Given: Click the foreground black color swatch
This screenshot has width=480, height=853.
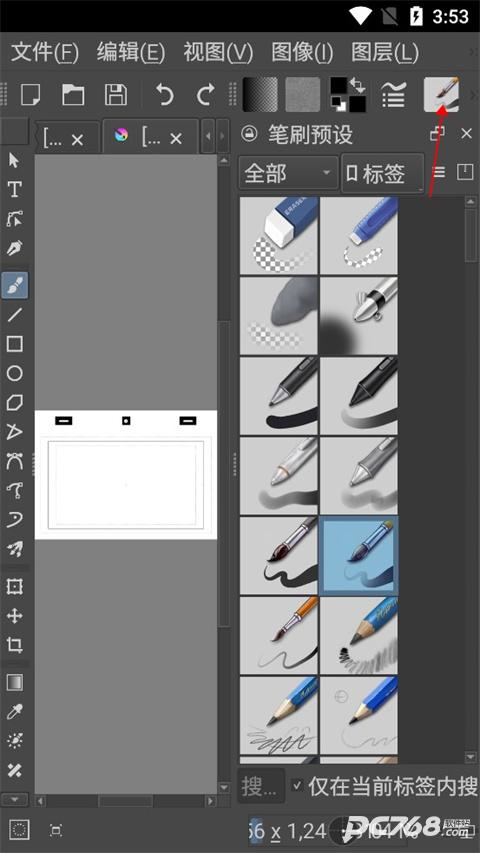Looking at the screenshot, I should (338, 85).
